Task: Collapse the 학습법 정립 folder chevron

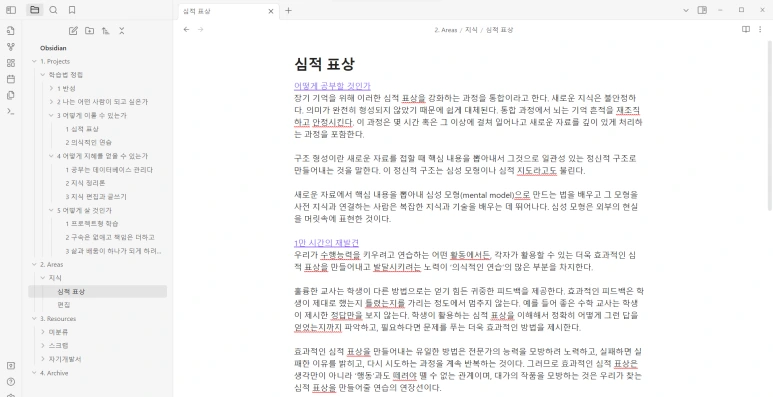Action: coord(43,75)
